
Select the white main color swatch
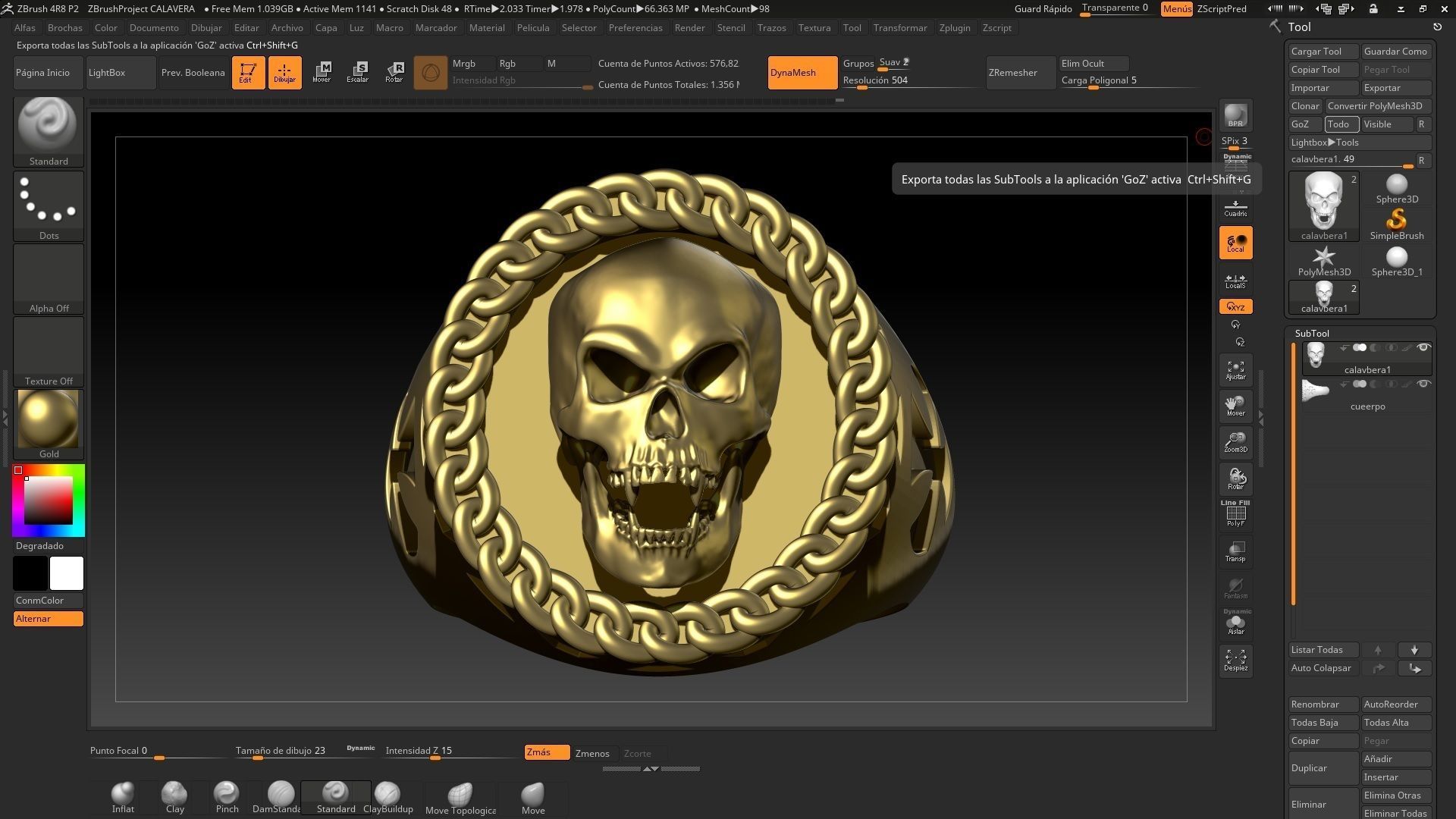[67, 573]
